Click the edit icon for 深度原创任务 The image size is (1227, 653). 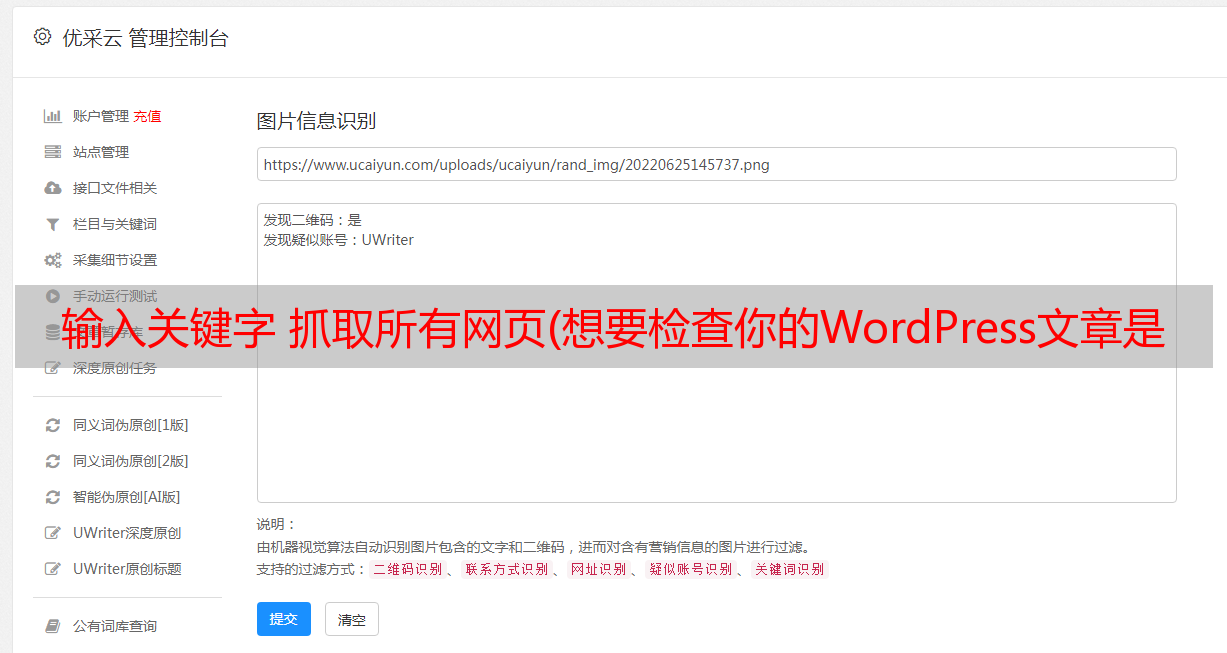[53, 368]
